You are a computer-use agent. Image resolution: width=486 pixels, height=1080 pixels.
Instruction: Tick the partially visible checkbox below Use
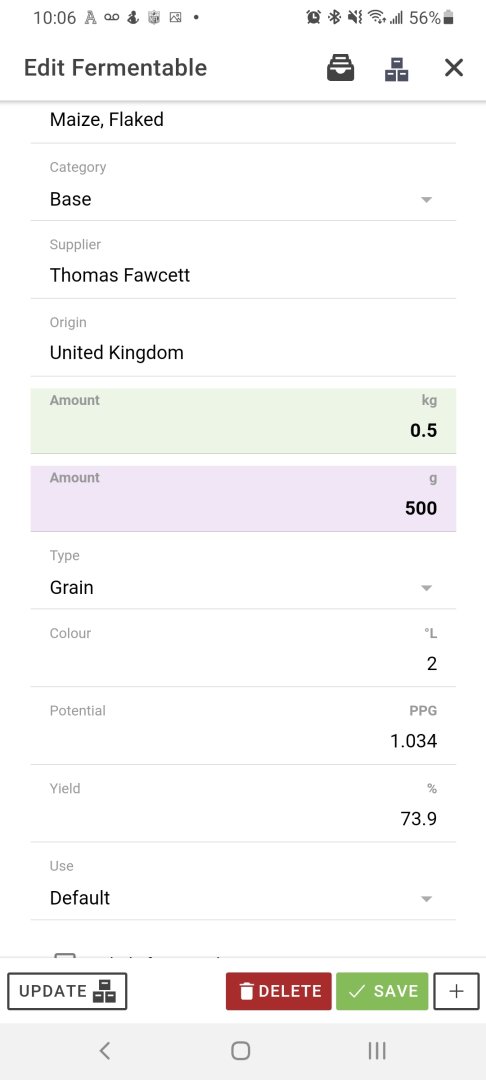coord(65,958)
